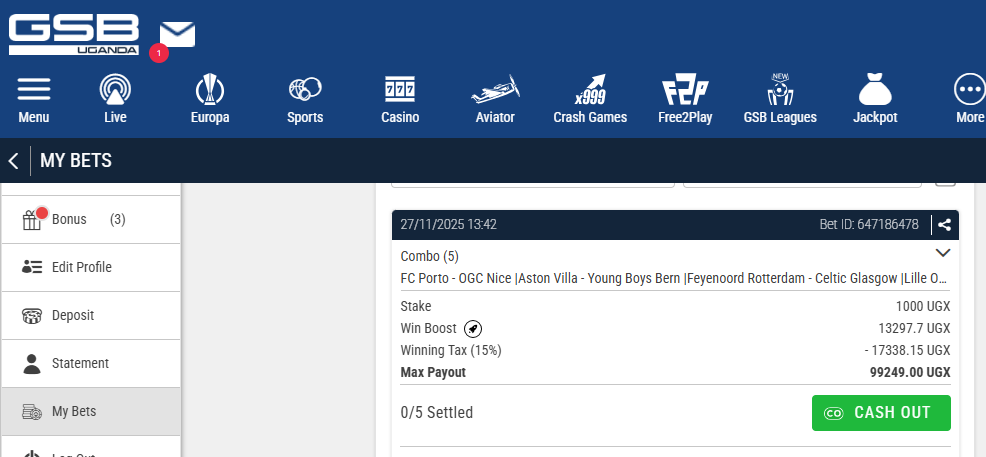Go back from My Bets
This screenshot has height=457, width=986.
point(14,161)
